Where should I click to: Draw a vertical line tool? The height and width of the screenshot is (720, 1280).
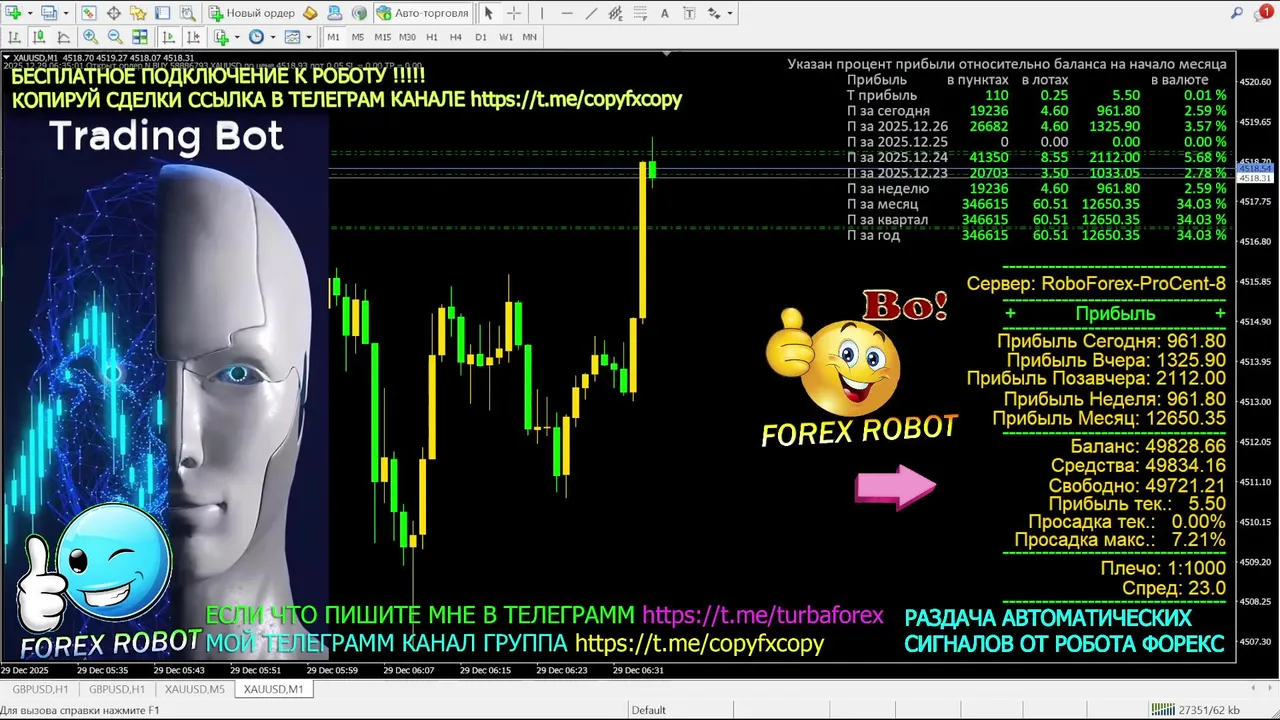pos(542,13)
